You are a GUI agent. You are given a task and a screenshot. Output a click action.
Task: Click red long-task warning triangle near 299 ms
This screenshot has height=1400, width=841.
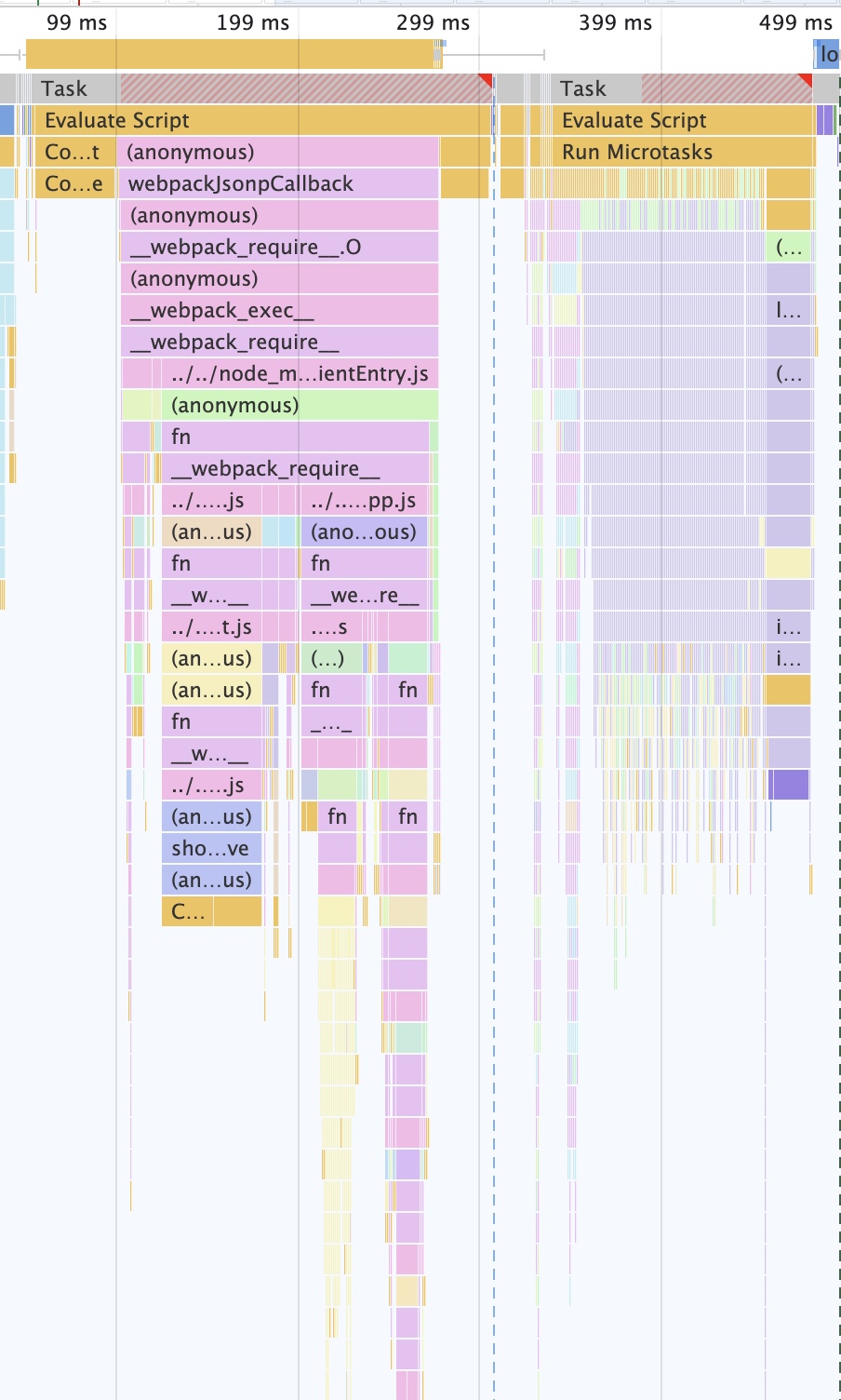pyautogui.click(x=486, y=80)
